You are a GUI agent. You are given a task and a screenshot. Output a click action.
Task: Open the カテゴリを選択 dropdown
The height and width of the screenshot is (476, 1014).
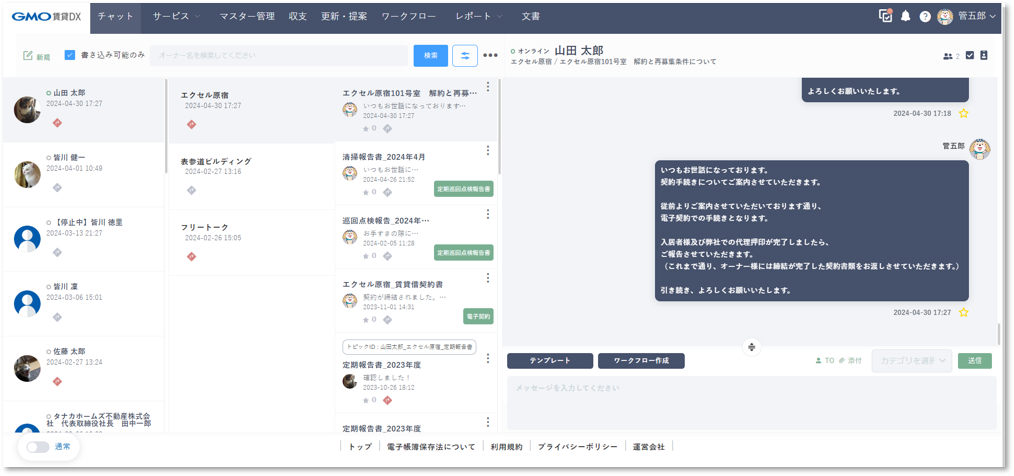point(912,361)
